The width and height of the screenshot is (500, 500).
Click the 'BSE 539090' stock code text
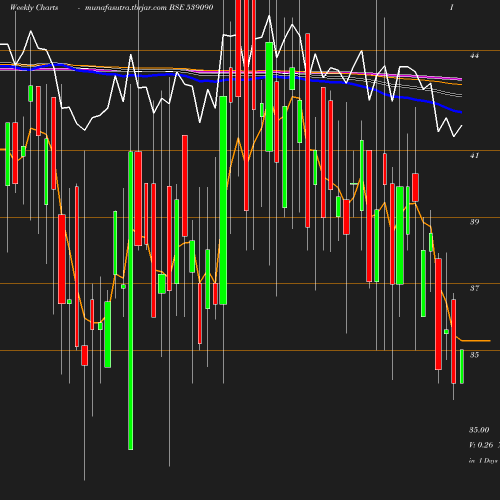(191, 7)
